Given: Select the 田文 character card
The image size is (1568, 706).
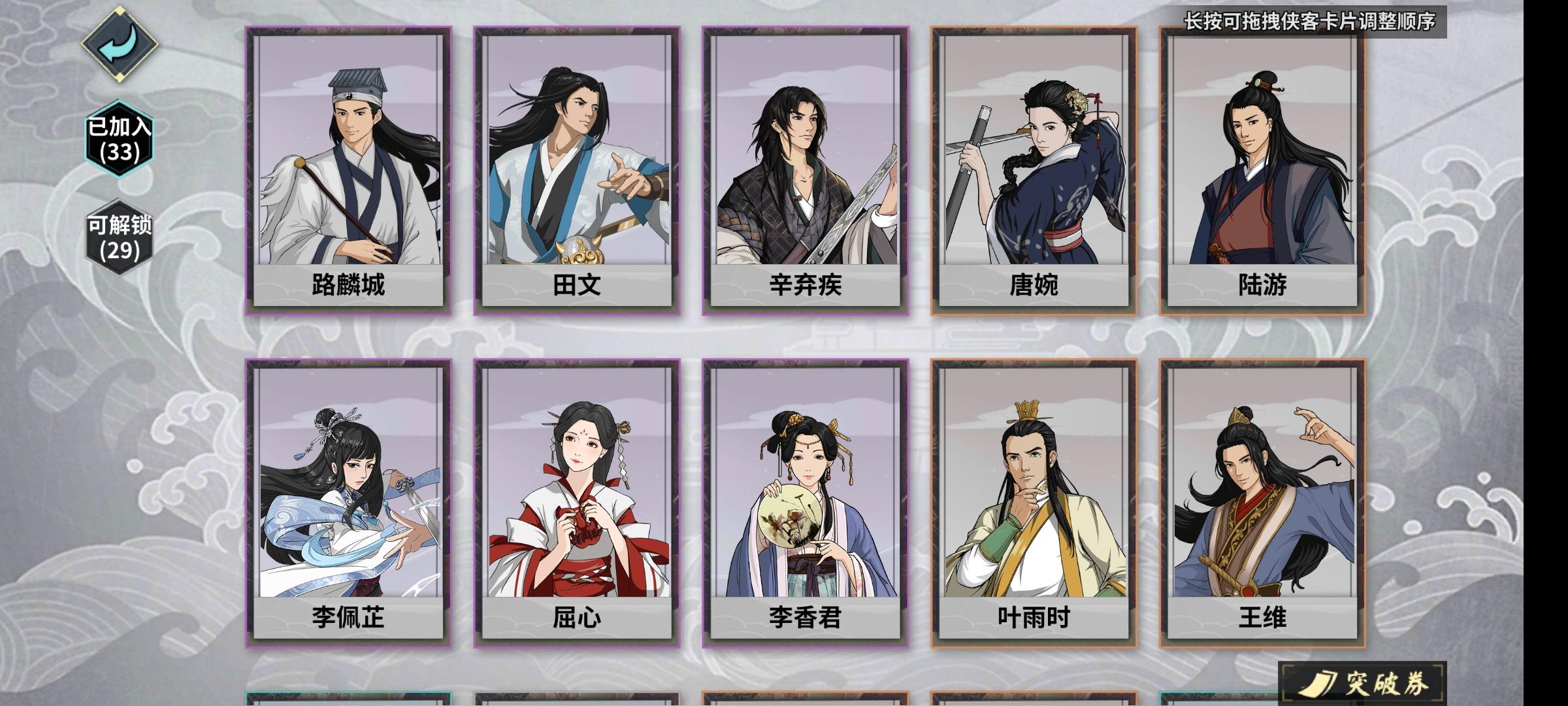Looking at the screenshot, I should click(577, 171).
